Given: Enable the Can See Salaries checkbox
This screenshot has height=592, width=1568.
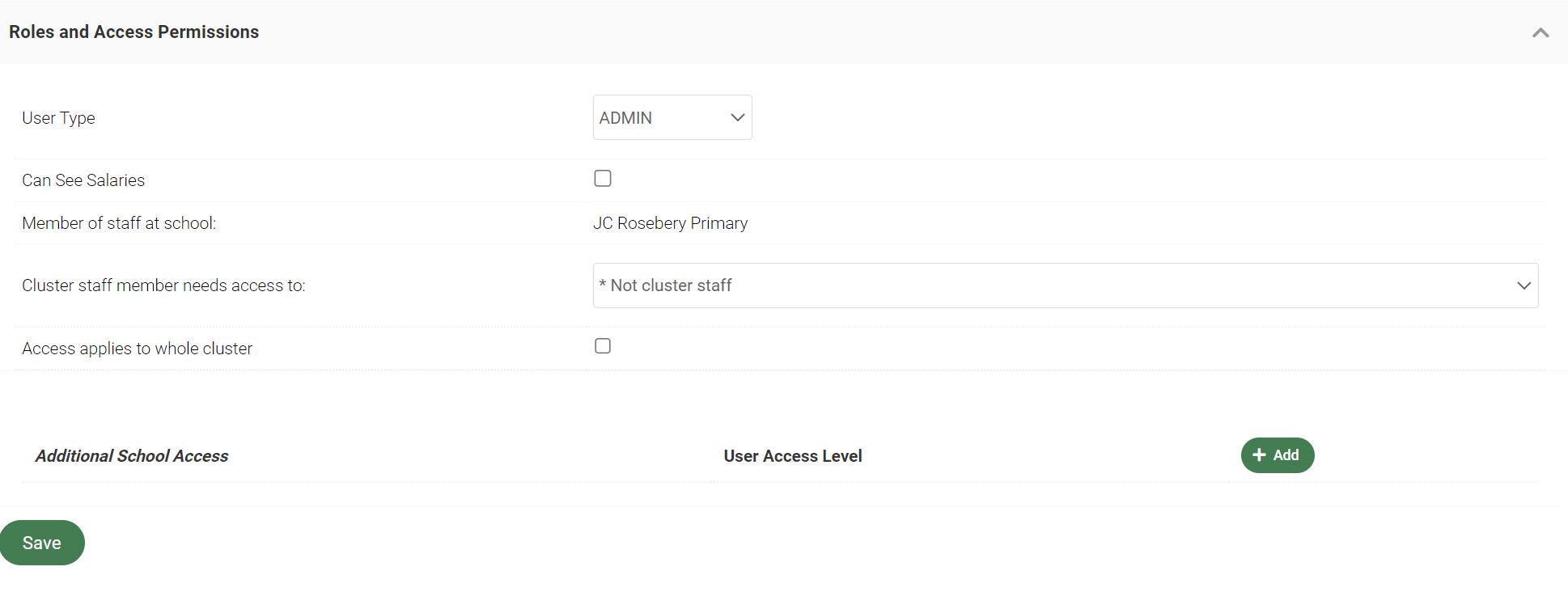Looking at the screenshot, I should pyautogui.click(x=603, y=179).
